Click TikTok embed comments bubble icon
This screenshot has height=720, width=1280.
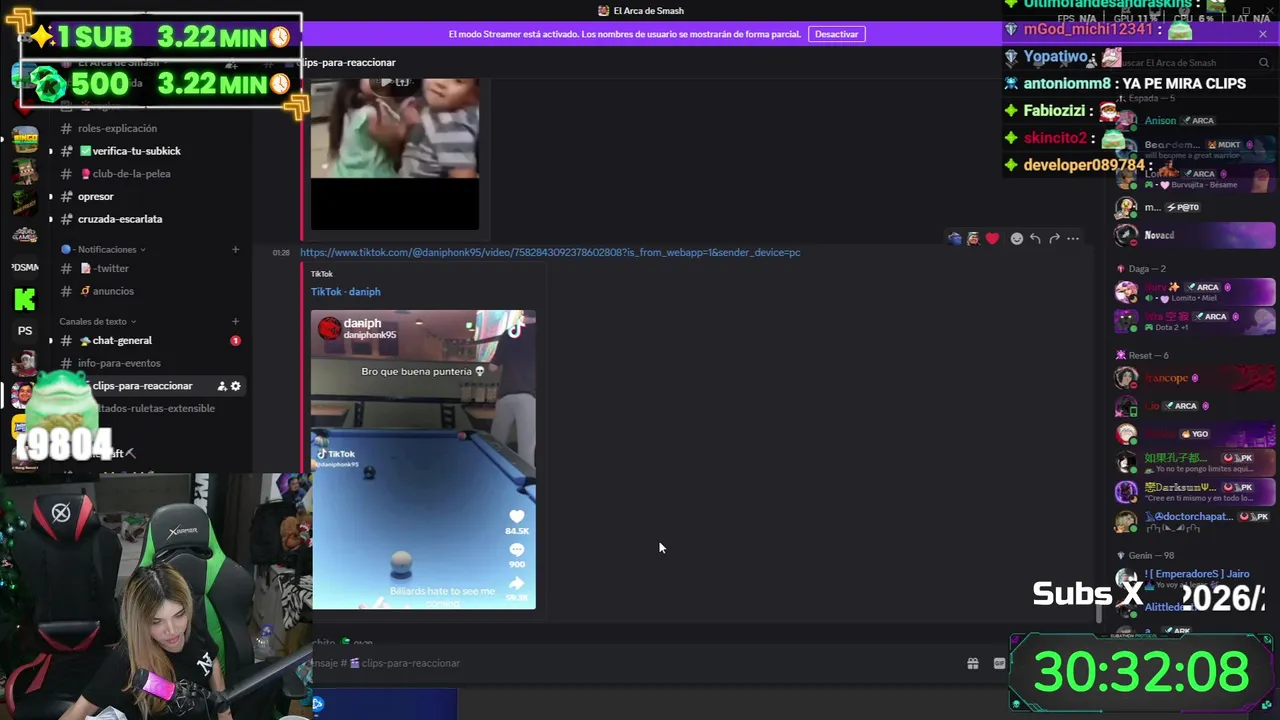pyautogui.click(x=517, y=550)
